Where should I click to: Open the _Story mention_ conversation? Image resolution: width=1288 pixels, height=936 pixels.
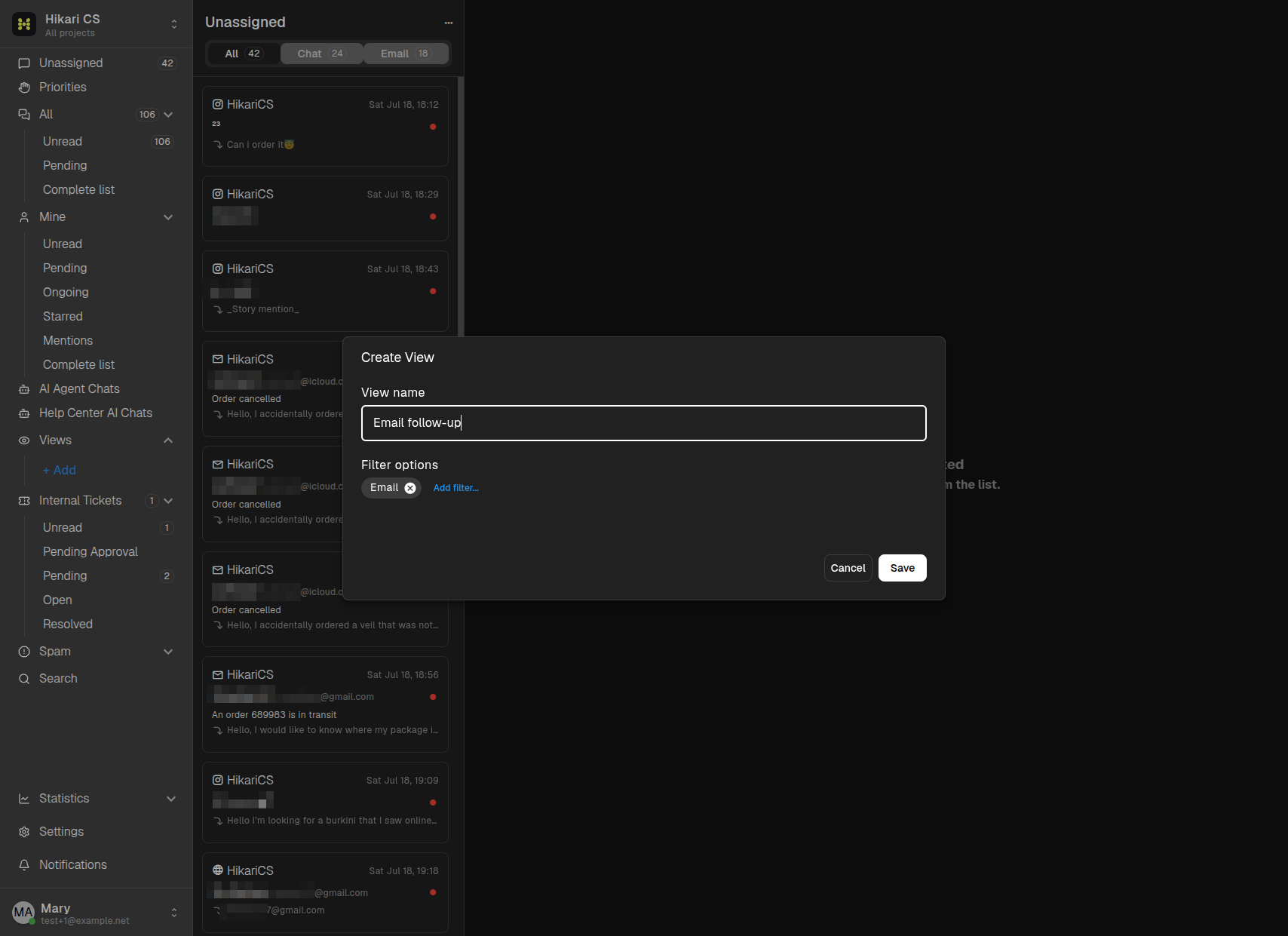click(325, 291)
